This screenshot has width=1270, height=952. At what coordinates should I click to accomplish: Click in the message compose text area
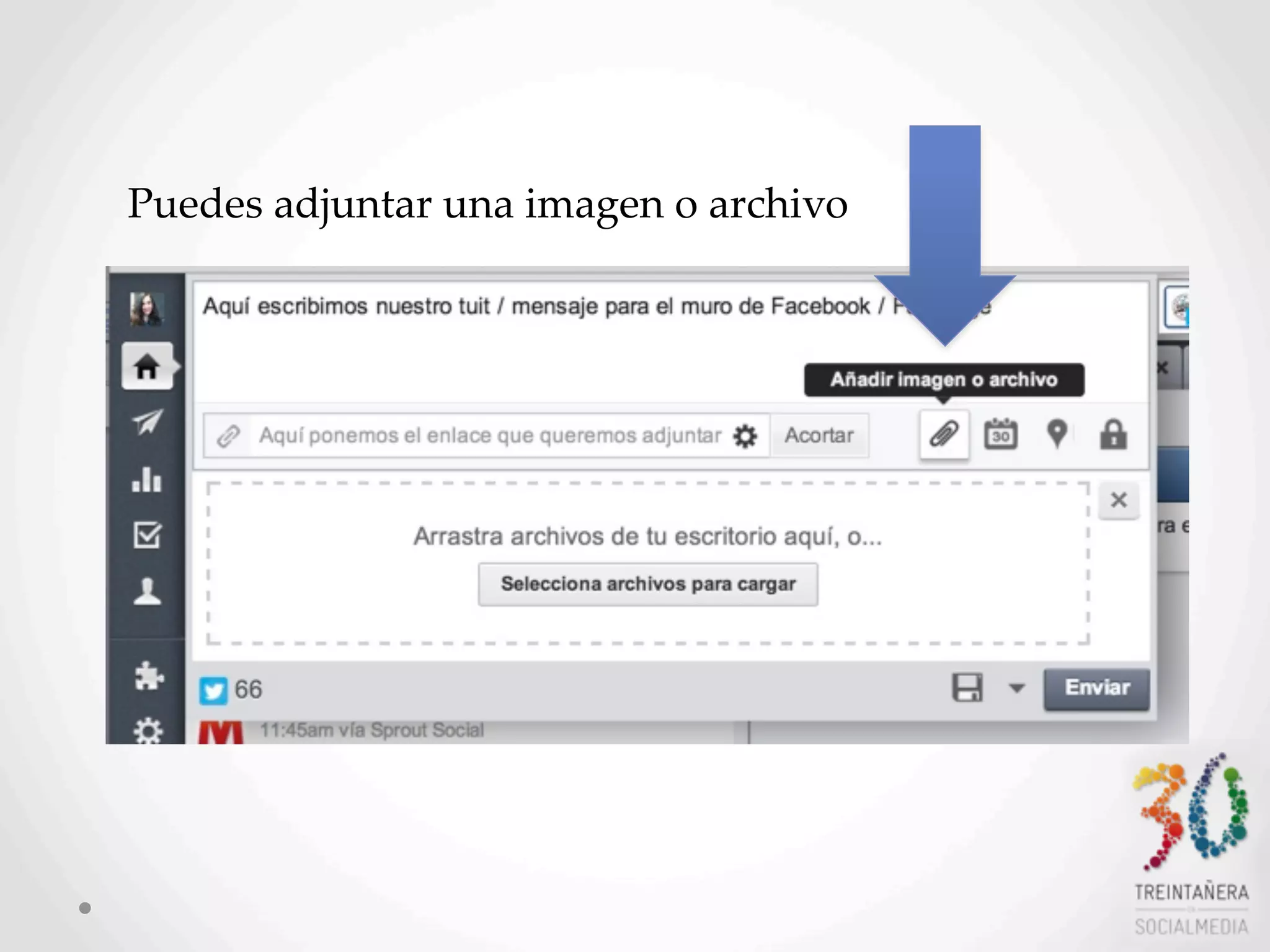[x=671, y=342]
